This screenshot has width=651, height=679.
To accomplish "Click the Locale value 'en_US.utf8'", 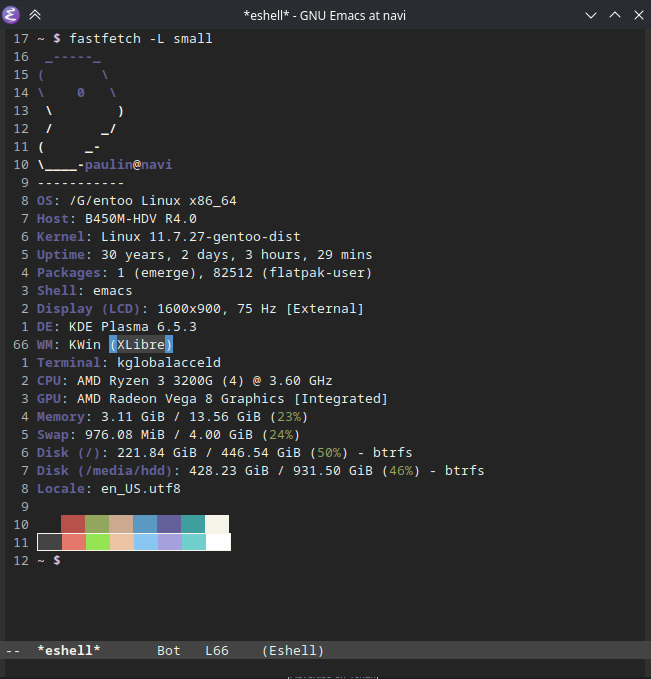I will click(141, 488).
